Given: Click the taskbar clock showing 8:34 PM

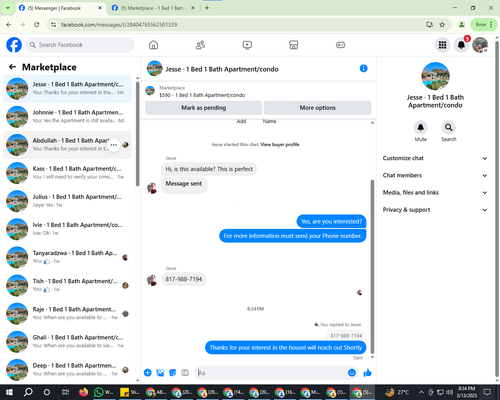Looking at the screenshot, I should 466,392.
